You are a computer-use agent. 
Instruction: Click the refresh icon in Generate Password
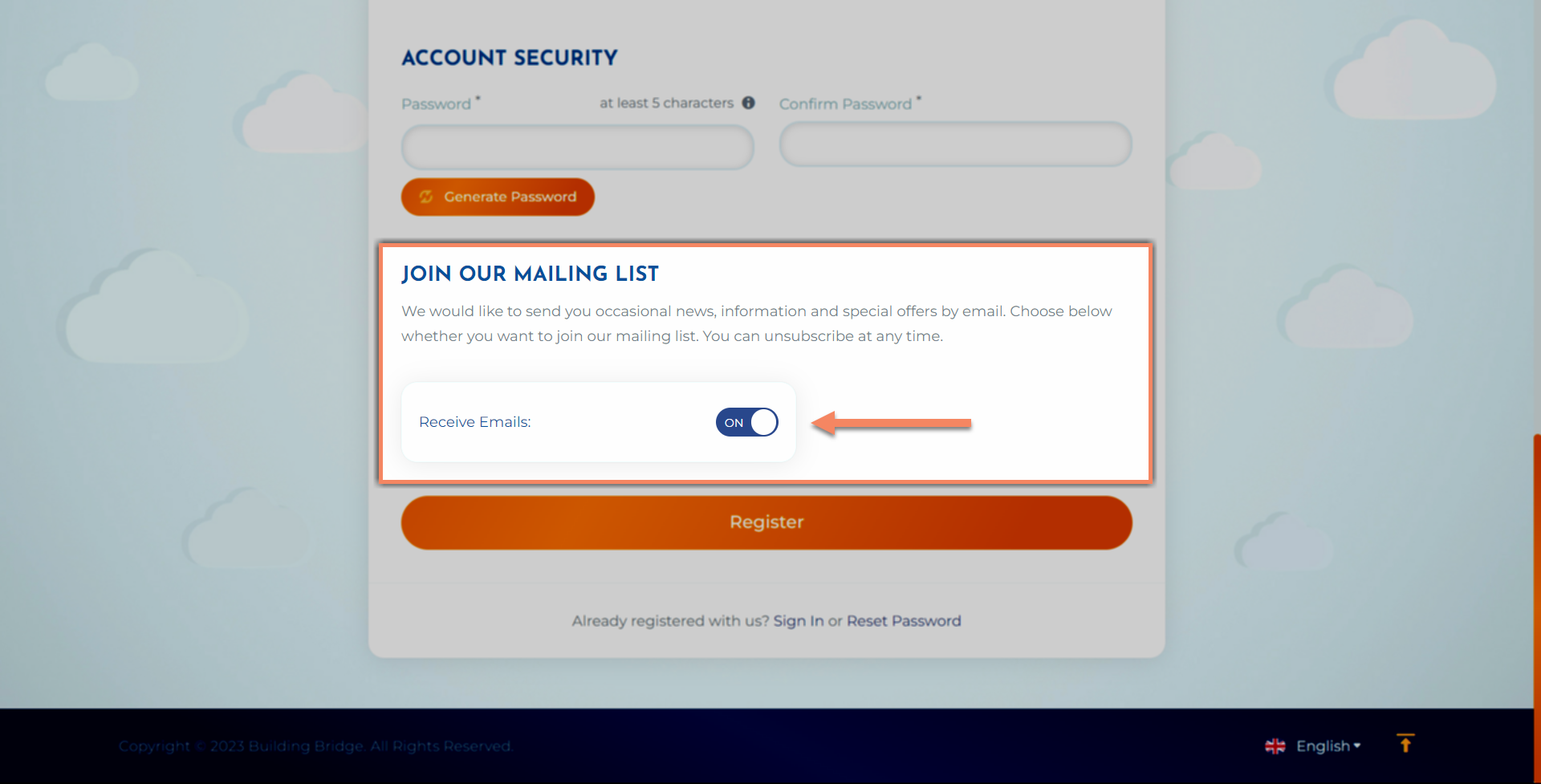click(x=426, y=197)
